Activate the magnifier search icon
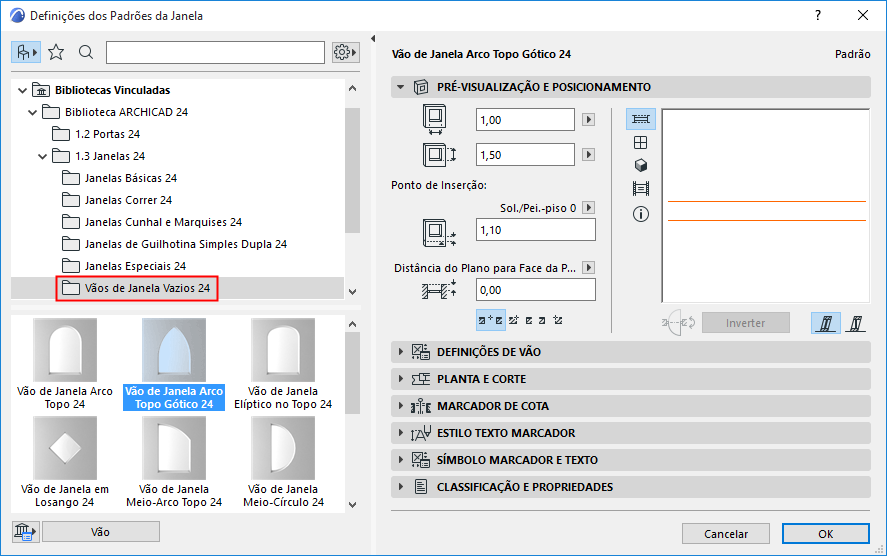This screenshot has height=556, width=887. [86, 53]
